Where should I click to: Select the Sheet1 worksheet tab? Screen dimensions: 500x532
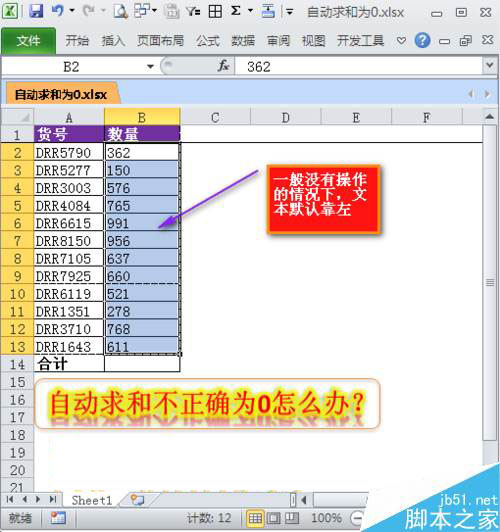coord(92,500)
